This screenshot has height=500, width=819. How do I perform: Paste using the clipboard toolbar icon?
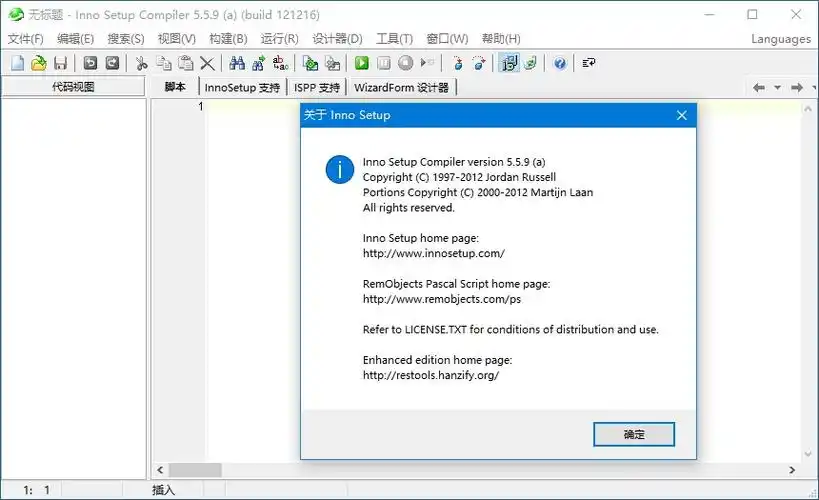point(186,63)
